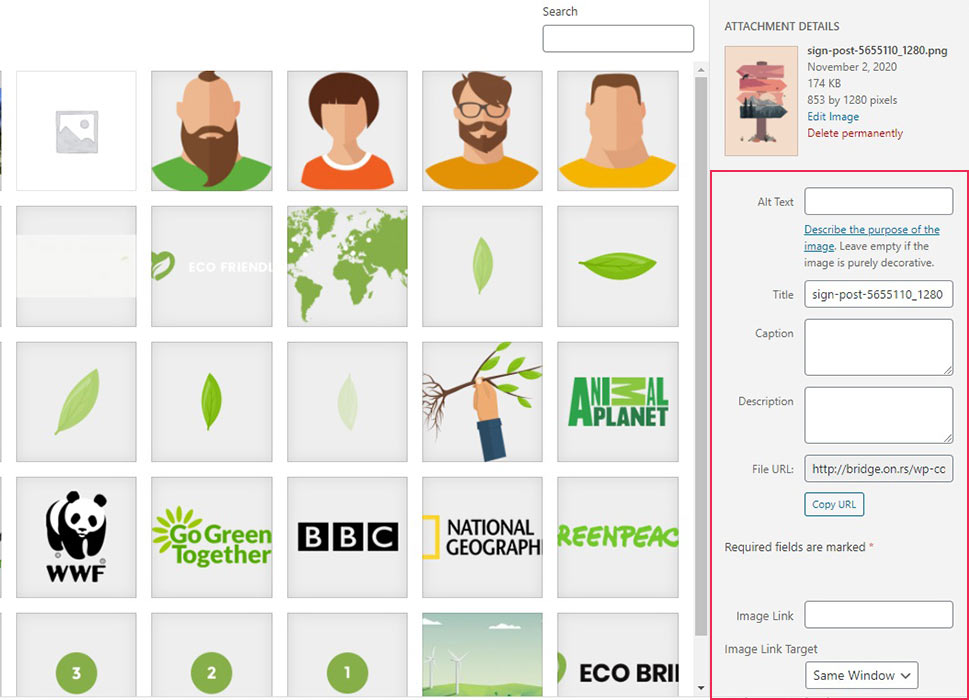Screen dimensions: 969x700
Task: Select the bearded man with topknot avatar
Action: pyautogui.click(x=211, y=130)
